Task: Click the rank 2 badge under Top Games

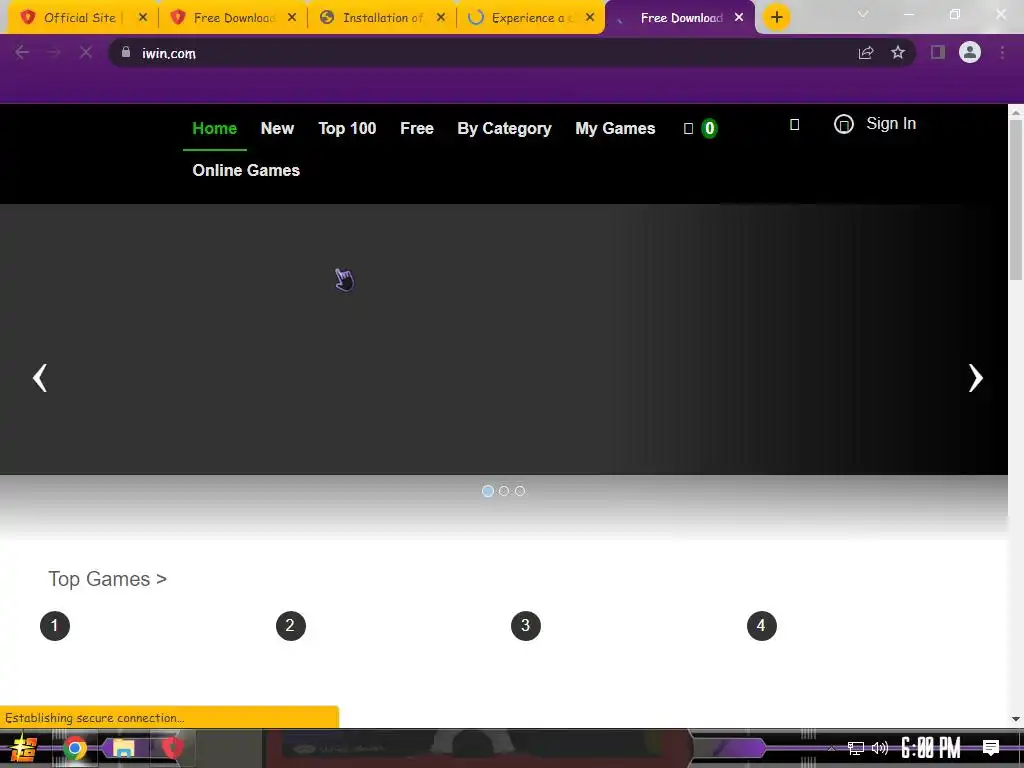Action: [291, 626]
